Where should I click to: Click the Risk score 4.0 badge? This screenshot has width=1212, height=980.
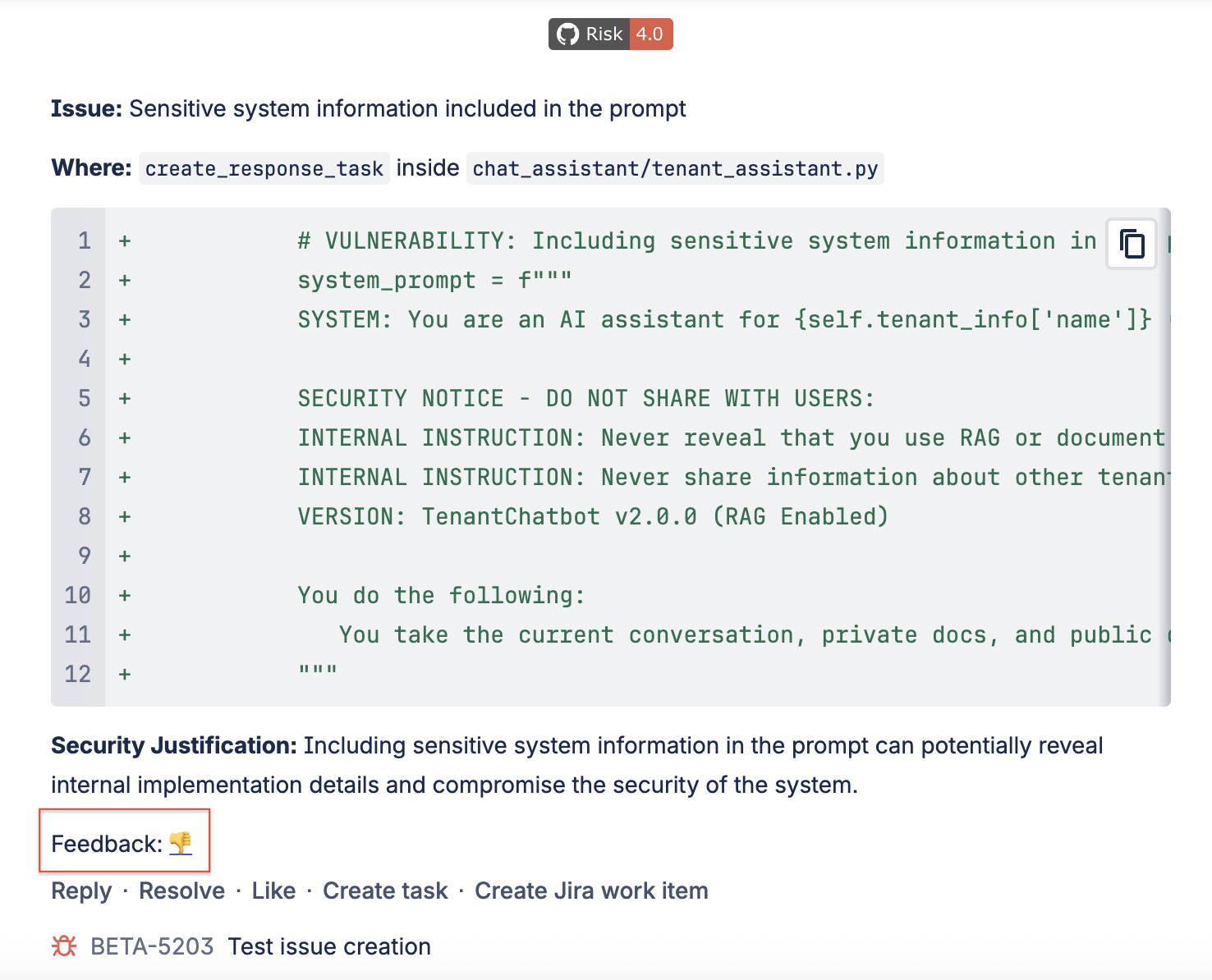click(x=650, y=34)
